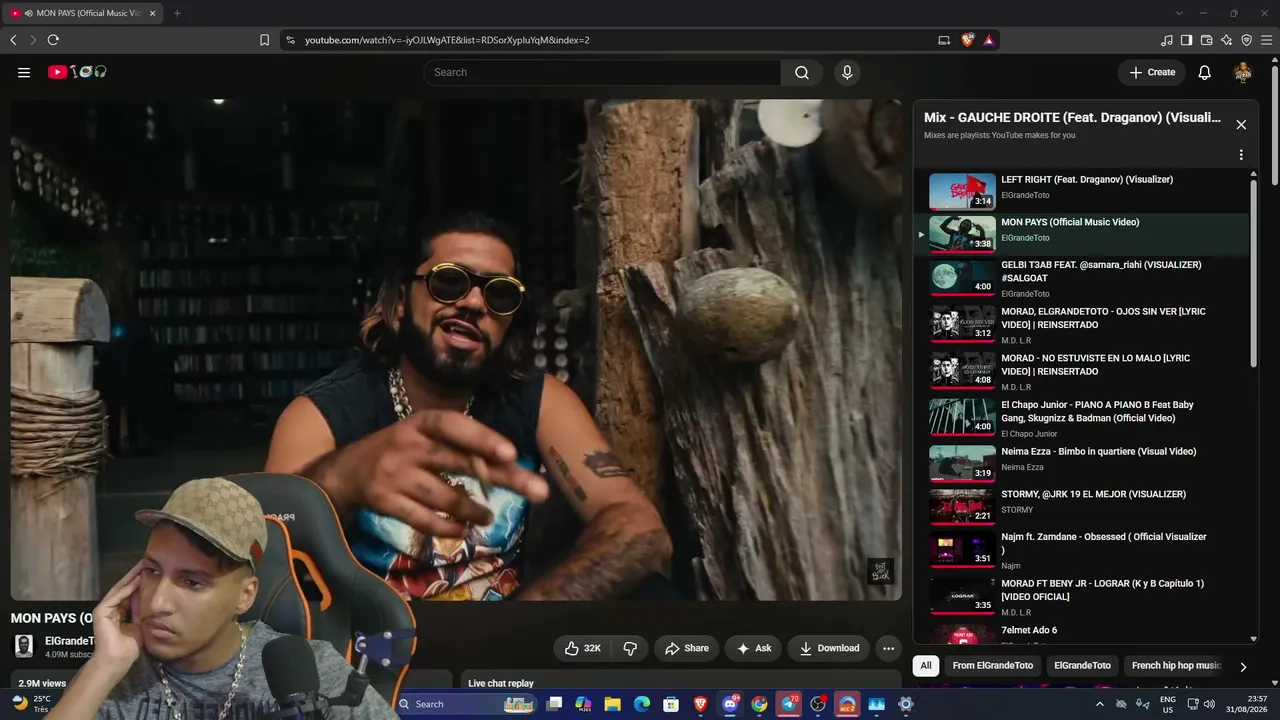This screenshot has width=1280, height=720.
Task: Play GELBI T3AB FEAT. samara_riahi visualizer
Action: pos(1082,278)
